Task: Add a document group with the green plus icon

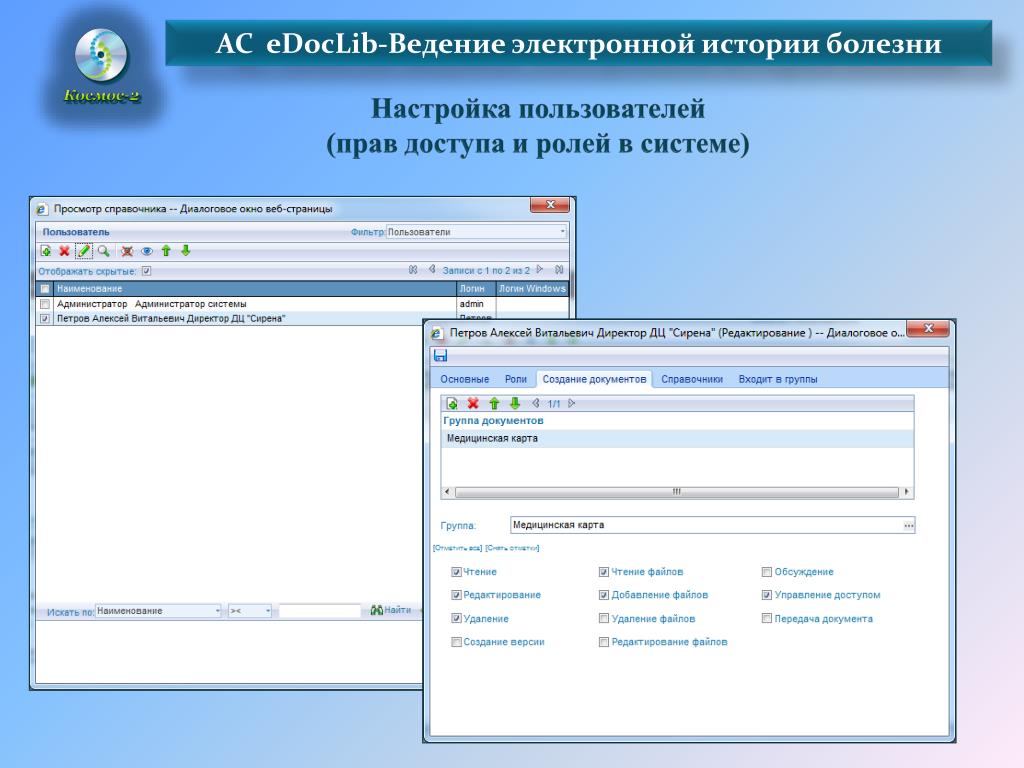Action: [452, 404]
